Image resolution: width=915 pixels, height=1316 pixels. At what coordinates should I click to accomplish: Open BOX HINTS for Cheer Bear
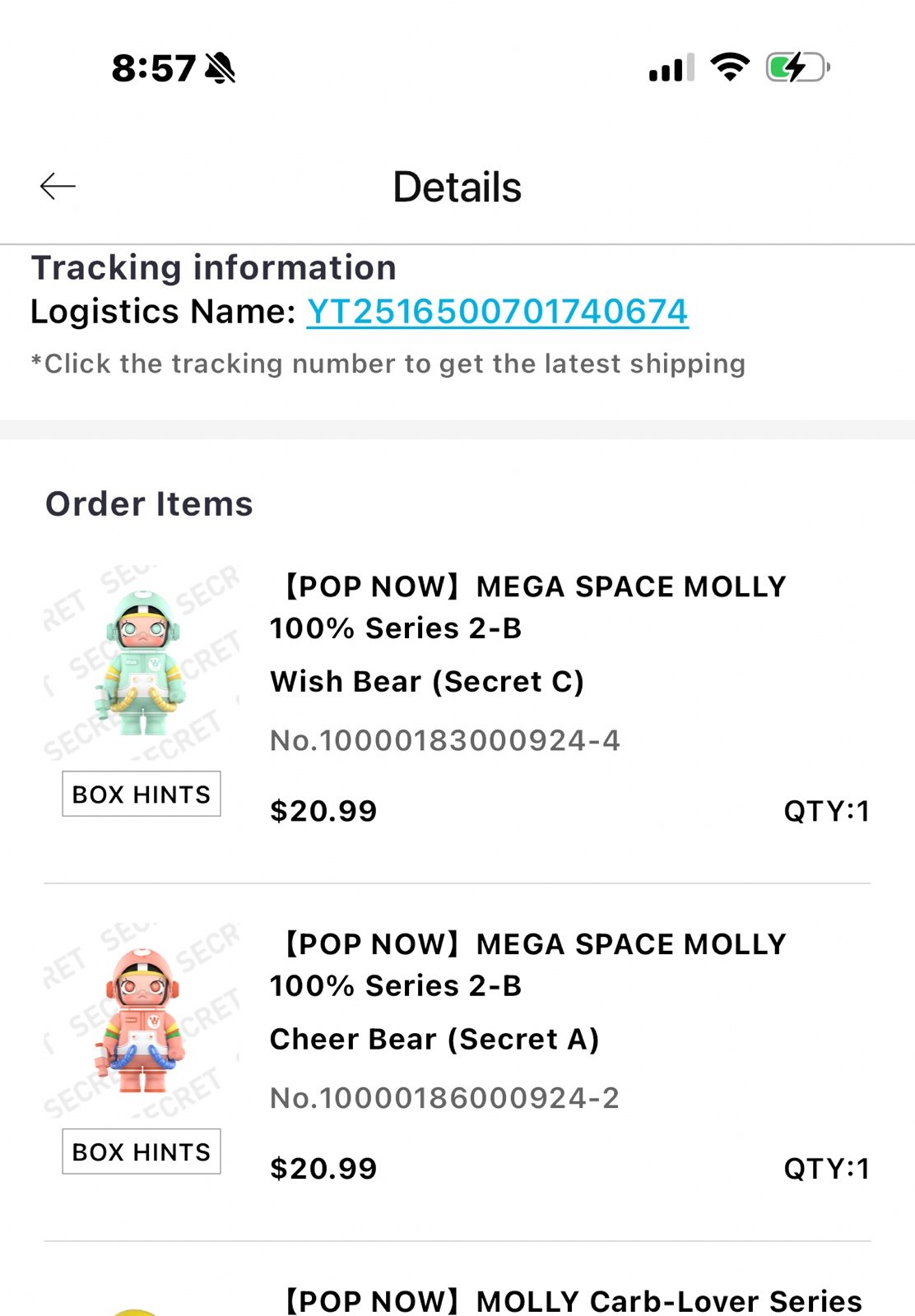tap(142, 1151)
